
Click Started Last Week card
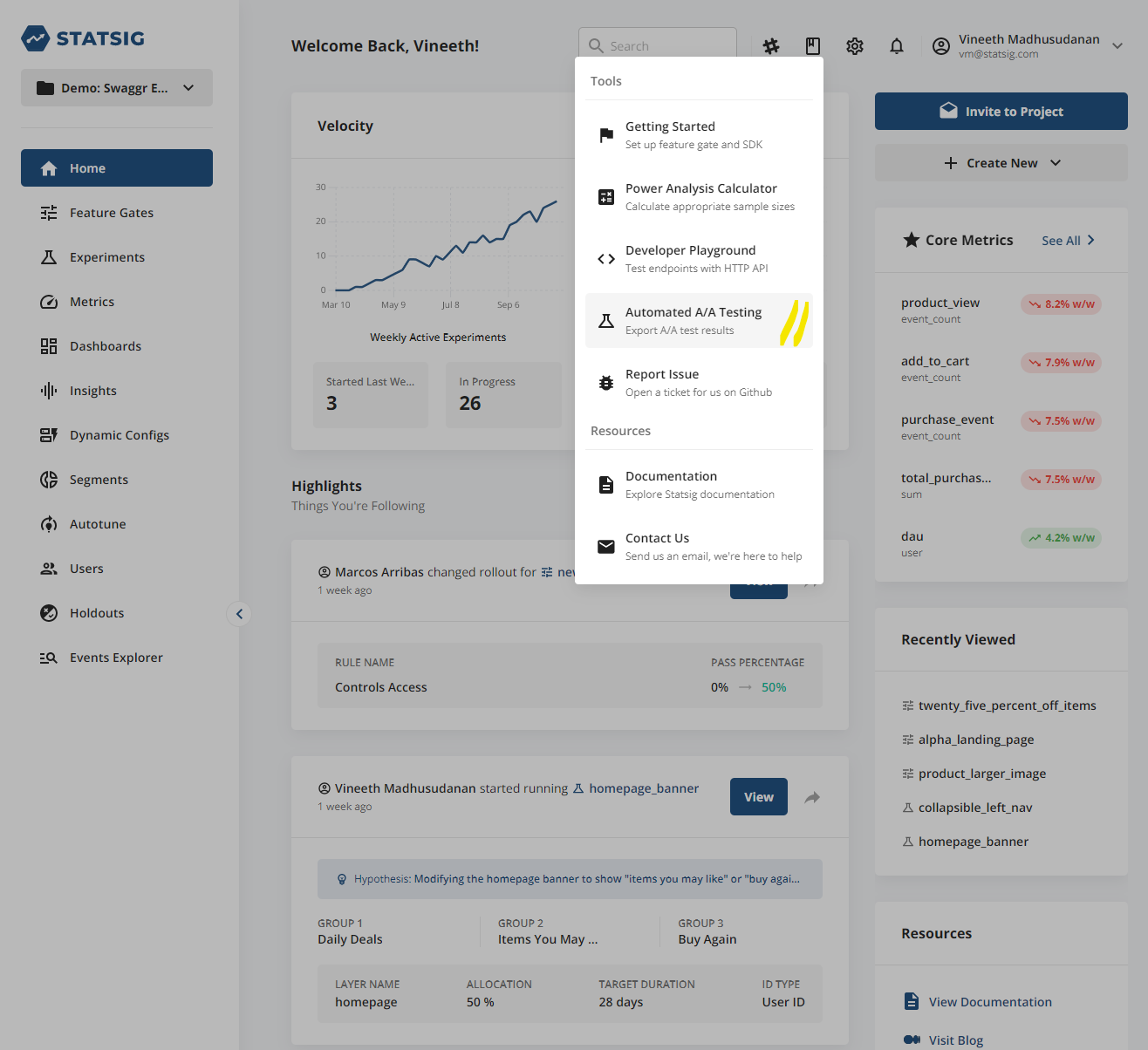371,395
